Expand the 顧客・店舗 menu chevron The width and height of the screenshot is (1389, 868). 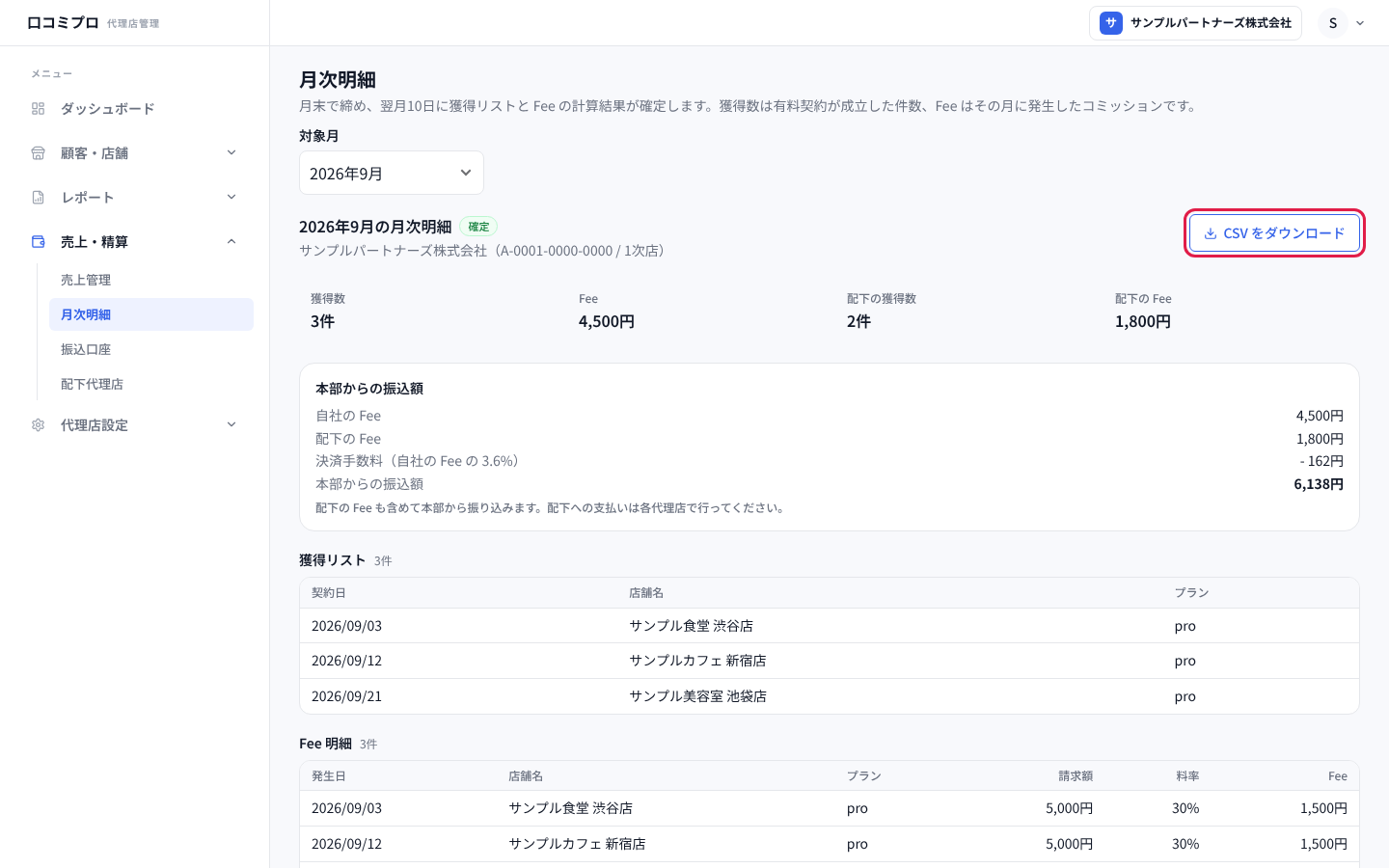tap(231, 153)
